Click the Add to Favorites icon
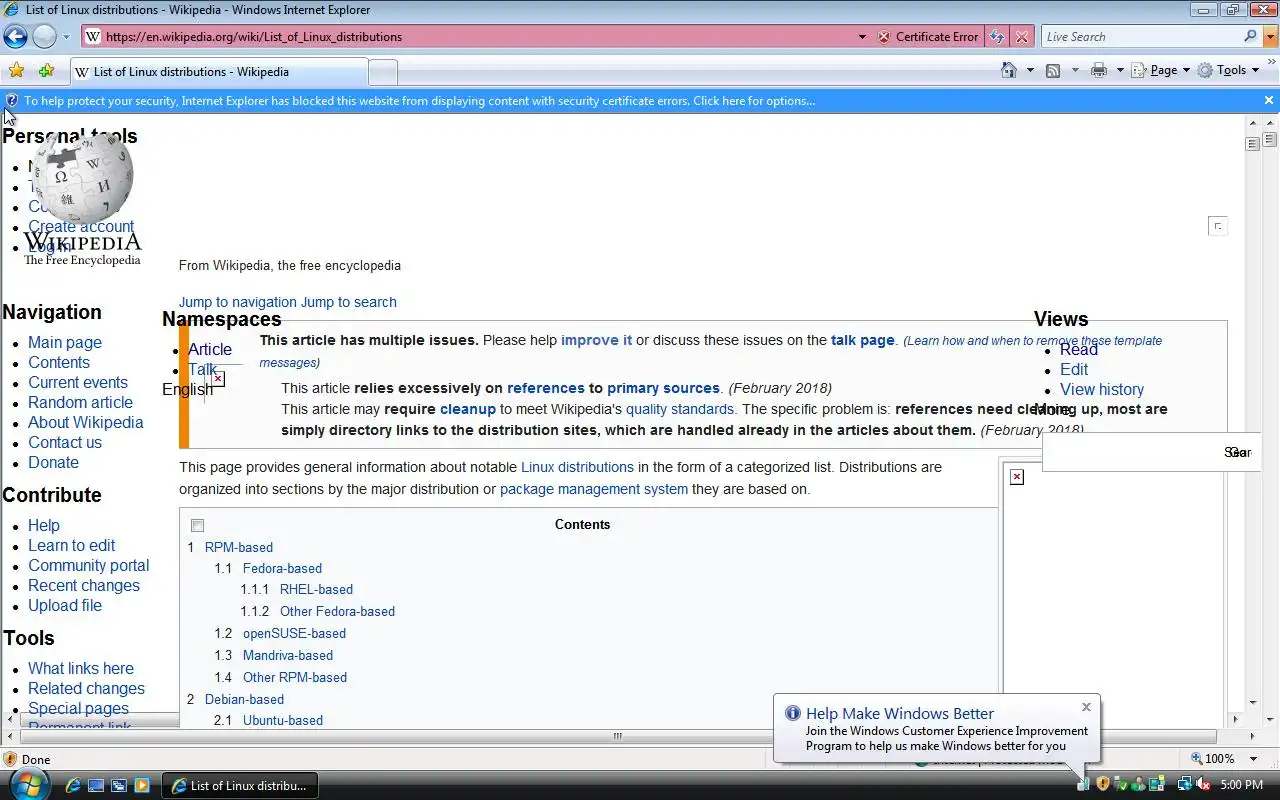1280x800 pixels. [x=46, y=71]
